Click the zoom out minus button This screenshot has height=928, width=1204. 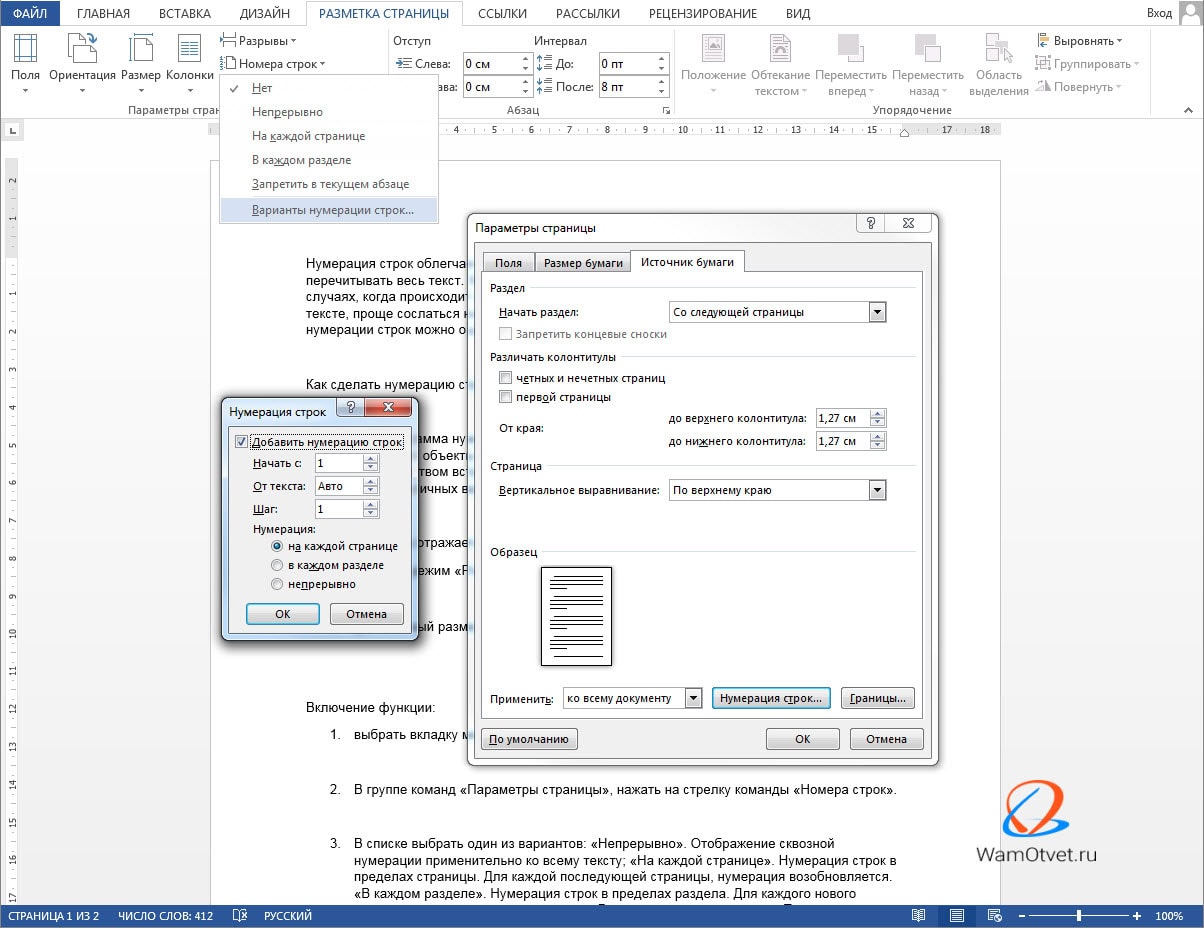point(1021,916)
